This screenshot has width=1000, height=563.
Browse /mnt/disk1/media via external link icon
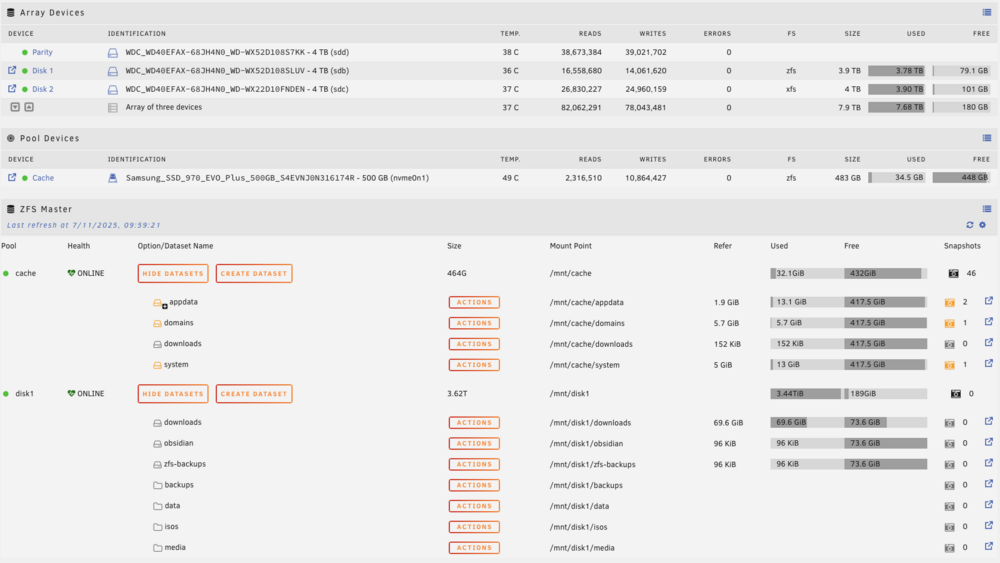click(989, 546)
